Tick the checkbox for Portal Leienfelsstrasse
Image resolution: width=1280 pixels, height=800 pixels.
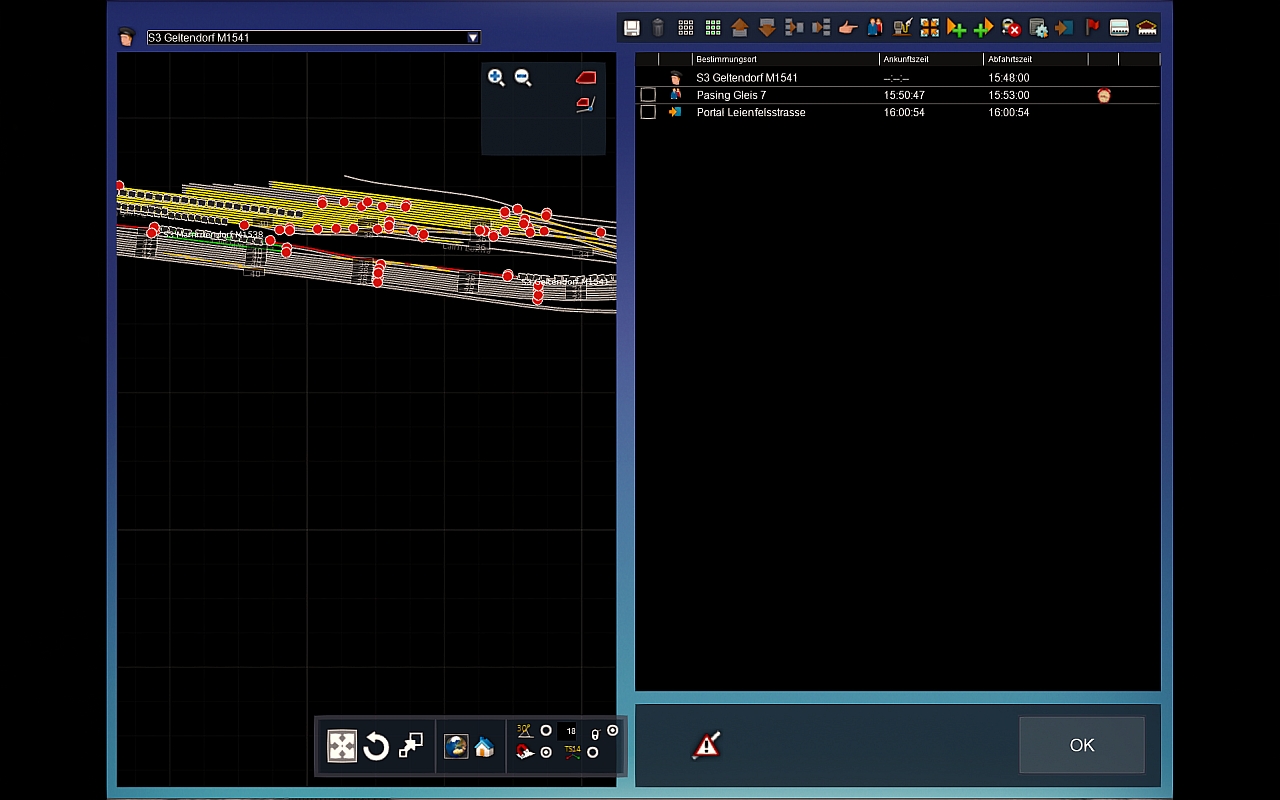point(648,112)
